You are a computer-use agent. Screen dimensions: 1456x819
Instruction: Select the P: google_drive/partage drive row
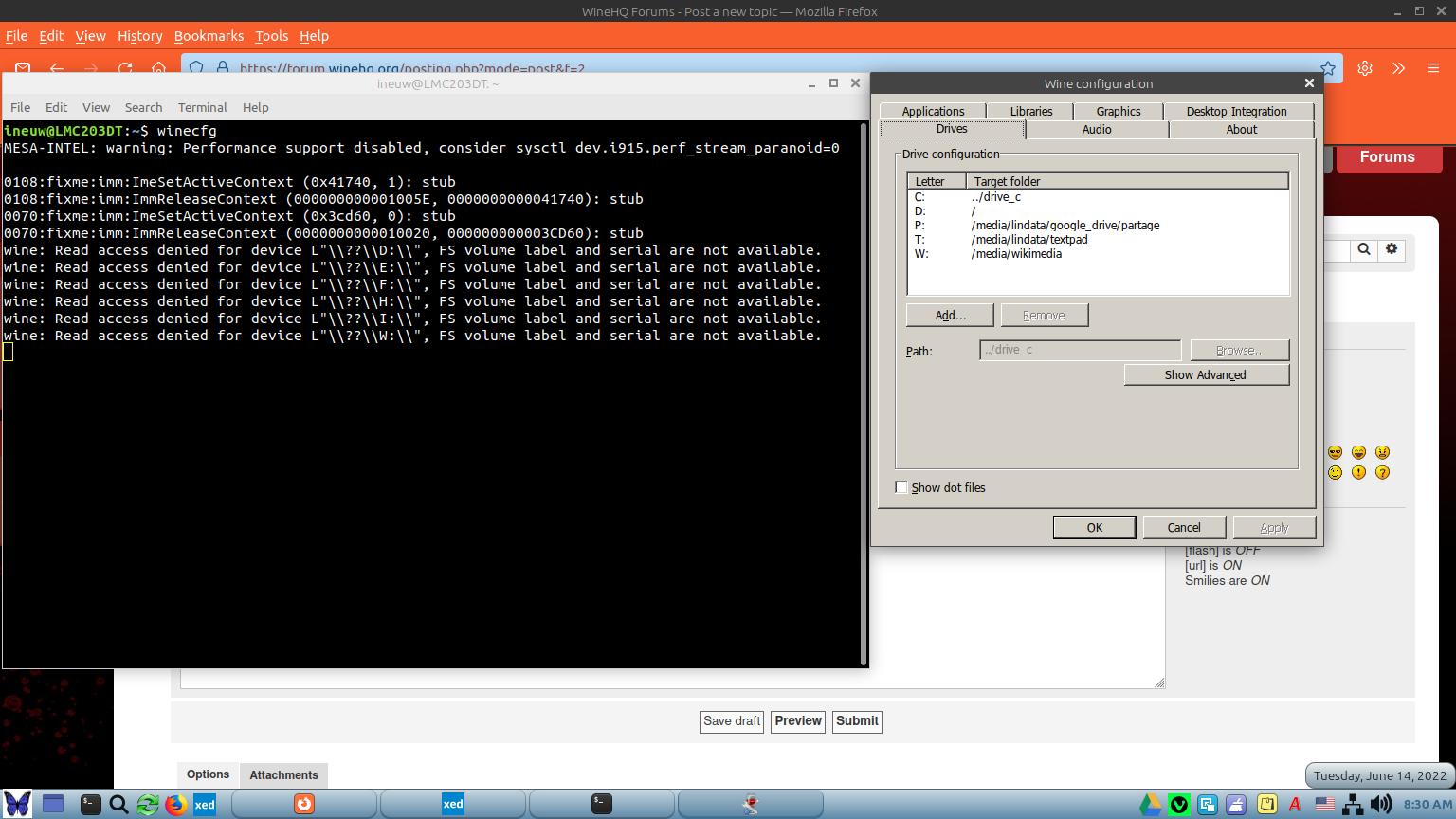(1098, 226)
